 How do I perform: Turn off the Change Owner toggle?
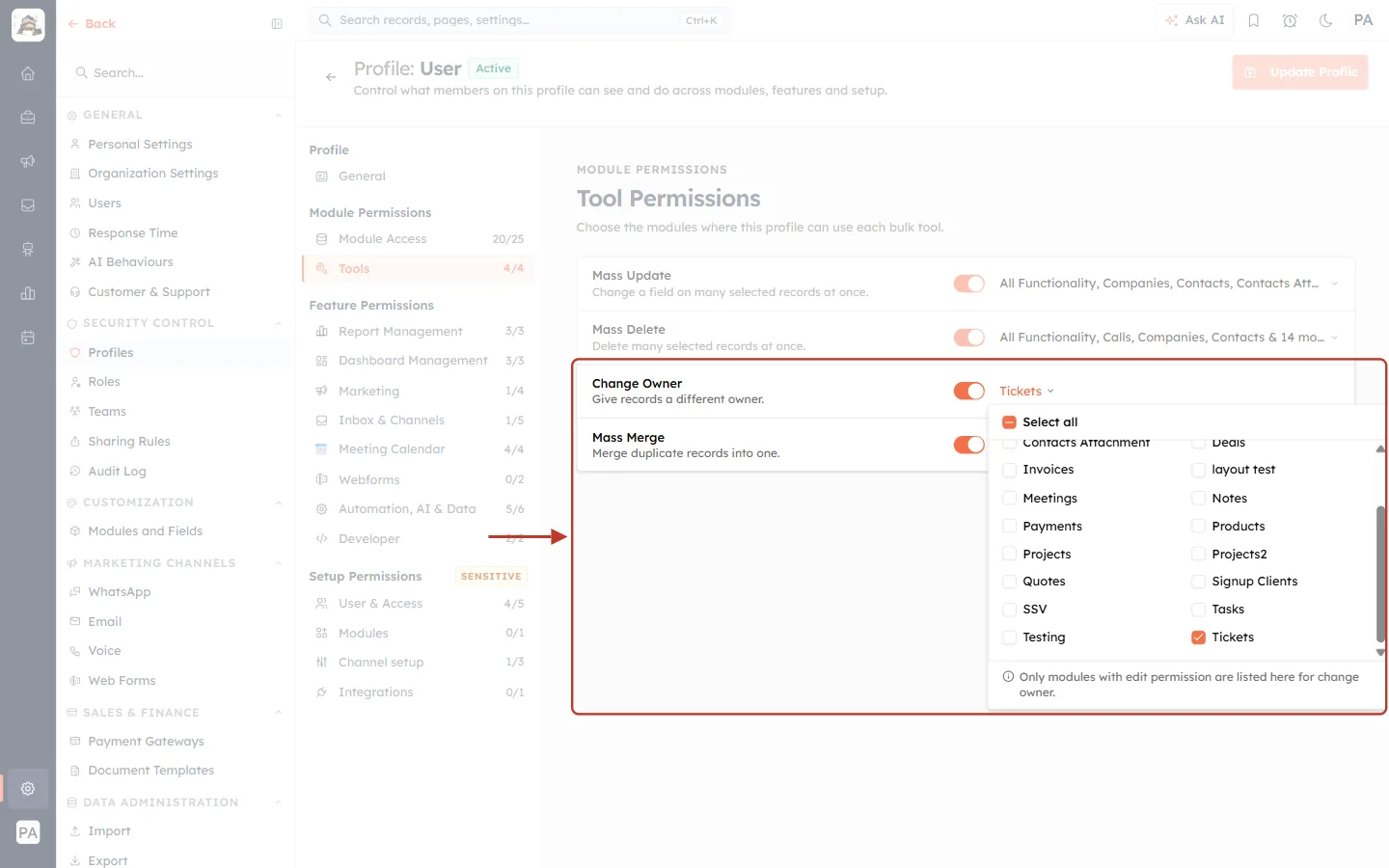(969, 391)
